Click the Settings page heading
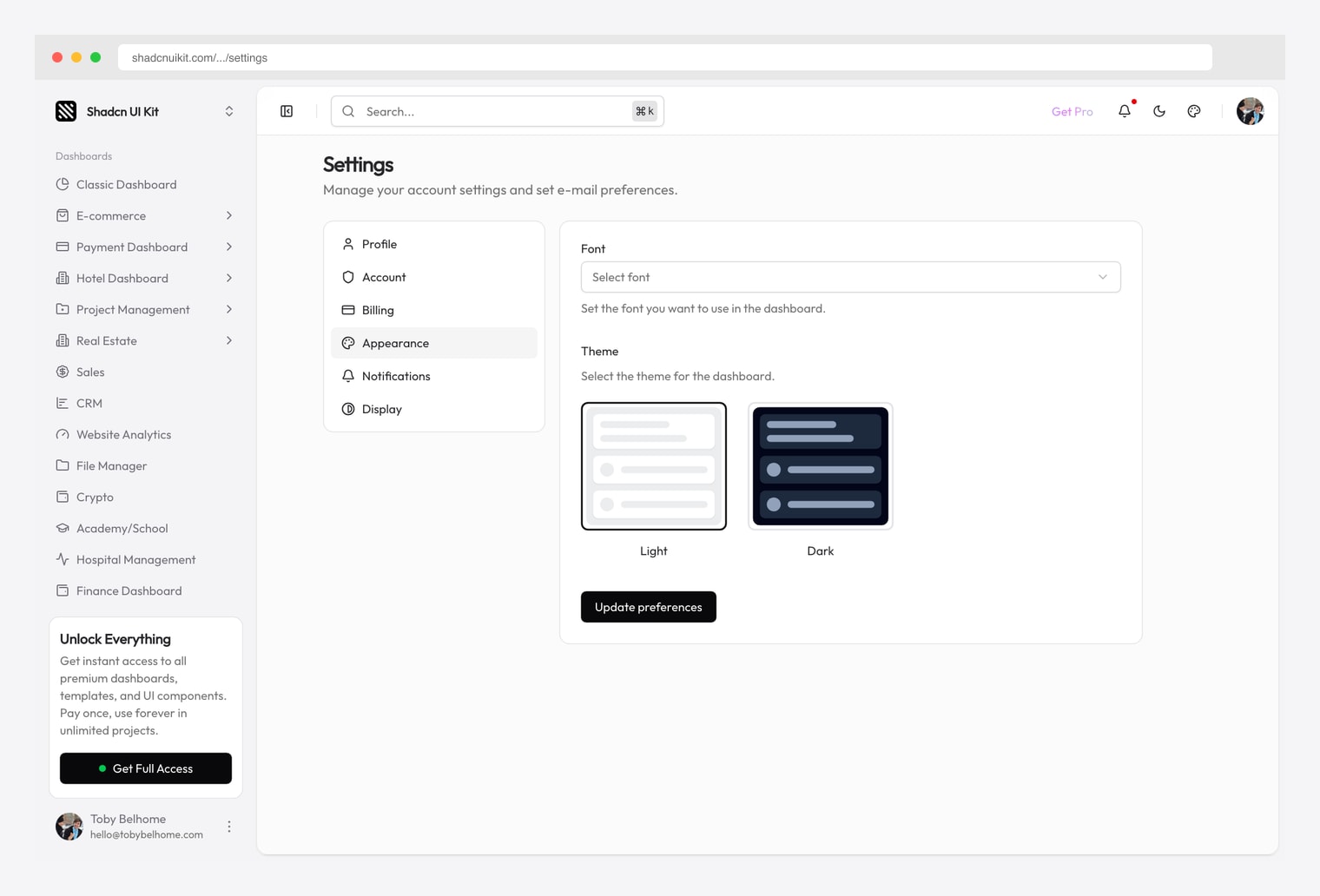 (358, 164)
